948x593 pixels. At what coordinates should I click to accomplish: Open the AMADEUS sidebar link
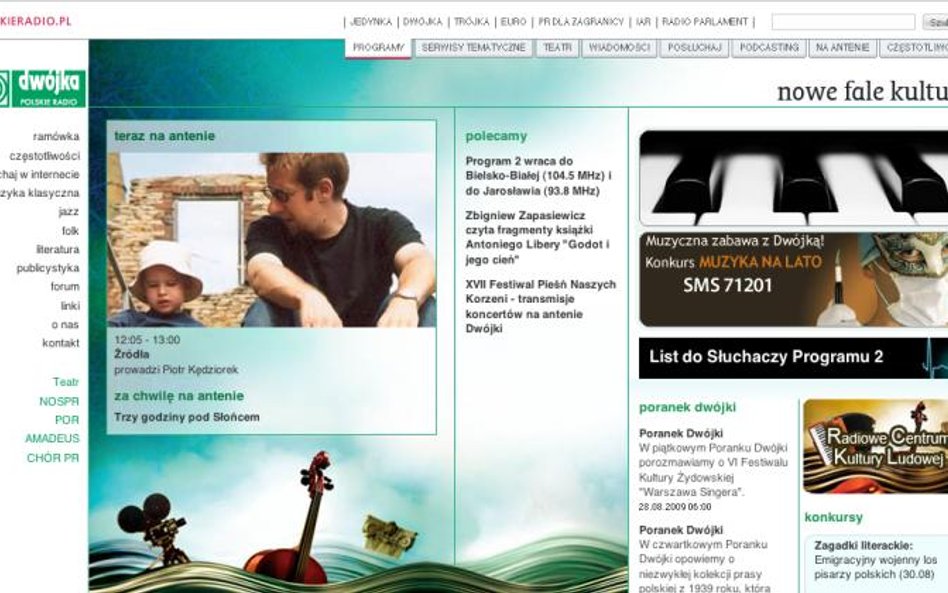point(53,438)
